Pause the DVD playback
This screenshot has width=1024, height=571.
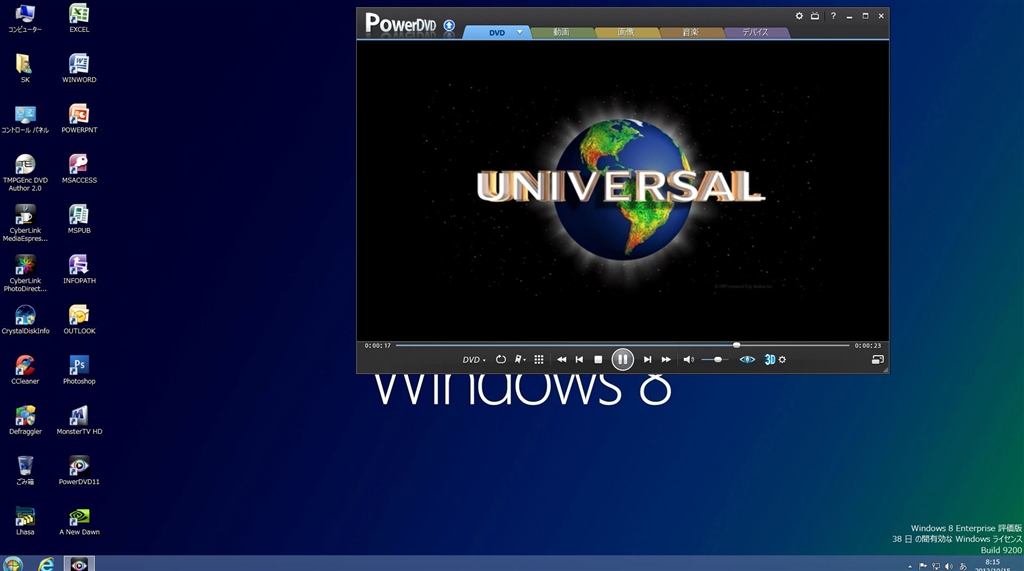point(622,359)
